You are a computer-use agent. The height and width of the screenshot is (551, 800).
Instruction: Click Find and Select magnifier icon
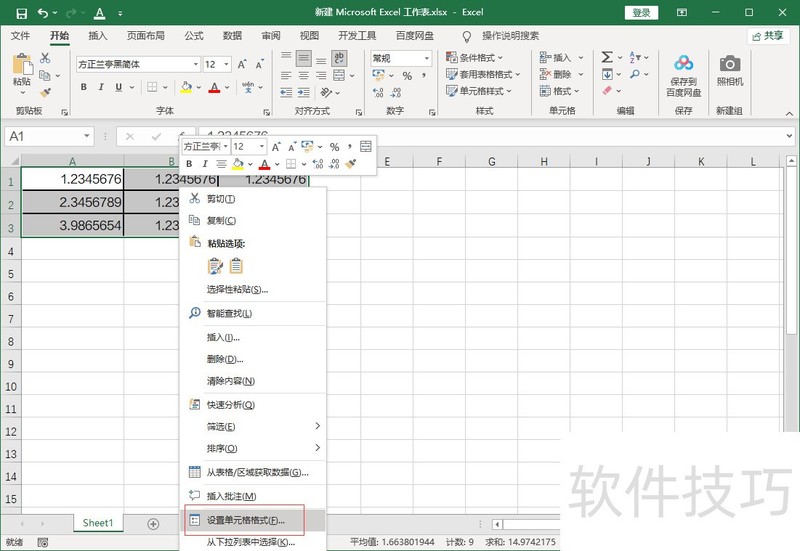pos(635,74)
